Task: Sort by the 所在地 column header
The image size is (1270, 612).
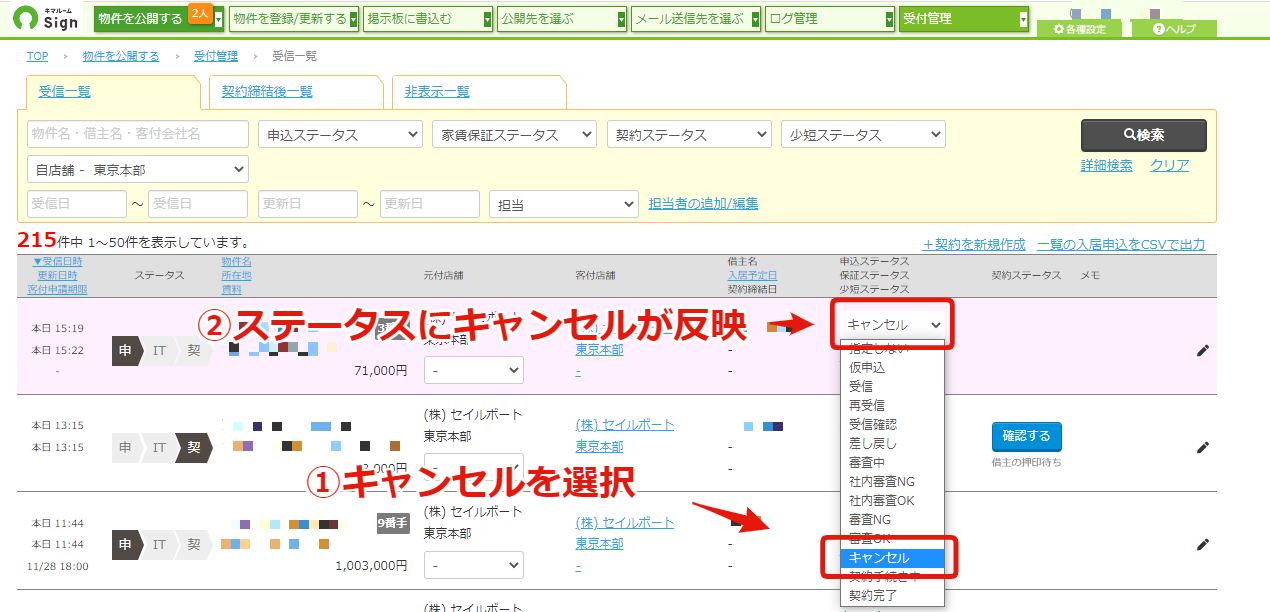Action: pyautogui.click(x=236, y=275)
